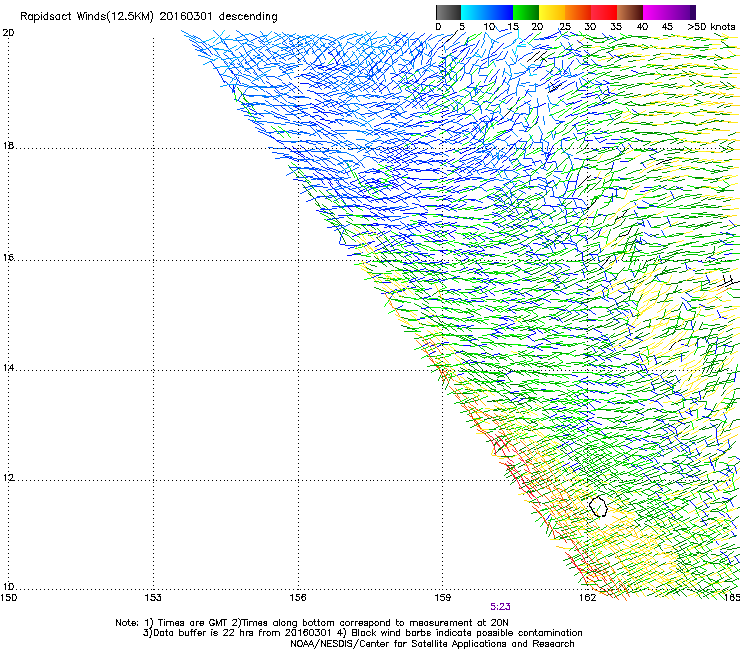Click the latitude label '20'
Image resolution: width=740 pixels, height=650 pixels.
coord(8,33)
